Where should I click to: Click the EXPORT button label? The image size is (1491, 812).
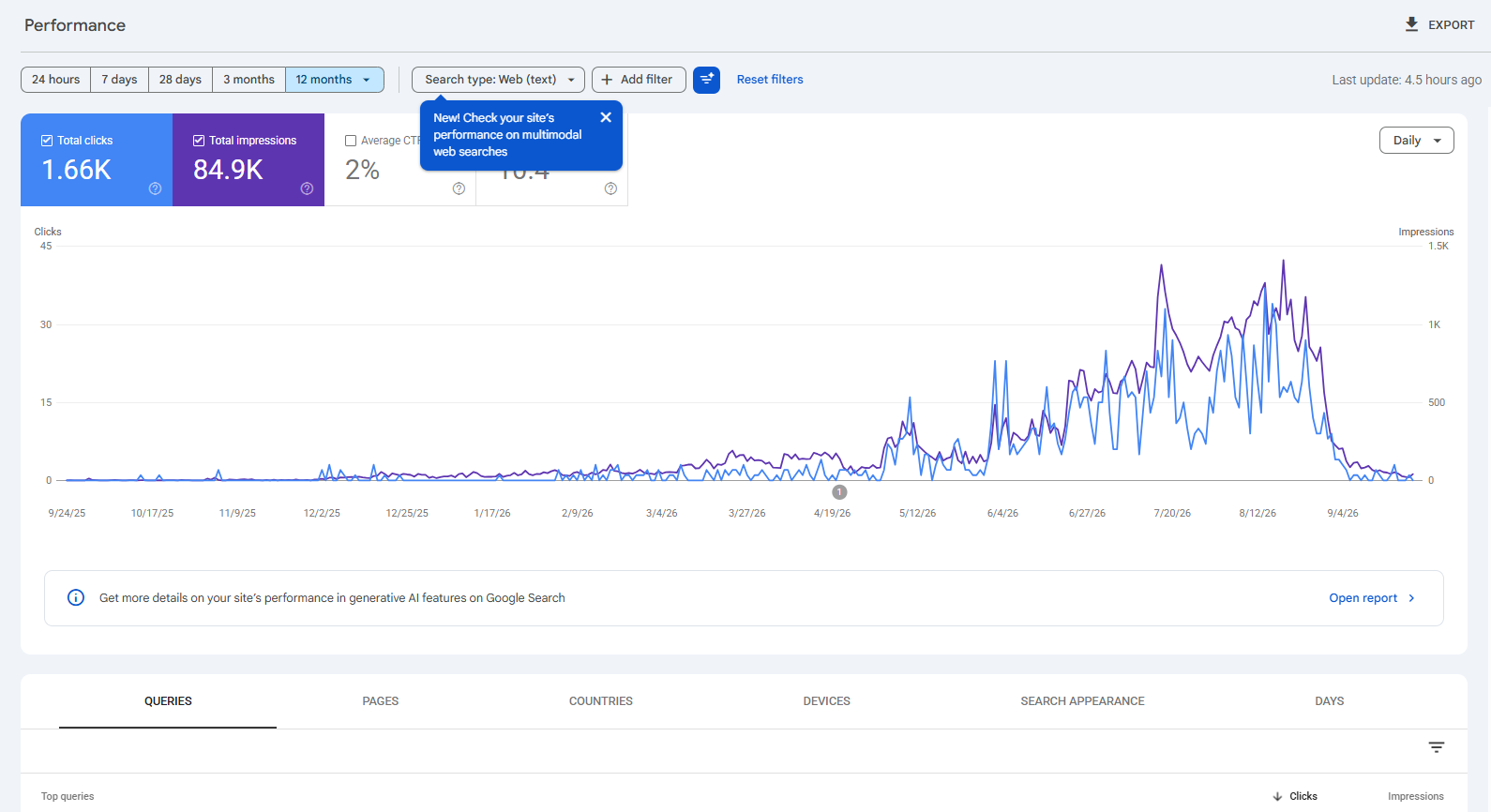(x=1452, y=25)
